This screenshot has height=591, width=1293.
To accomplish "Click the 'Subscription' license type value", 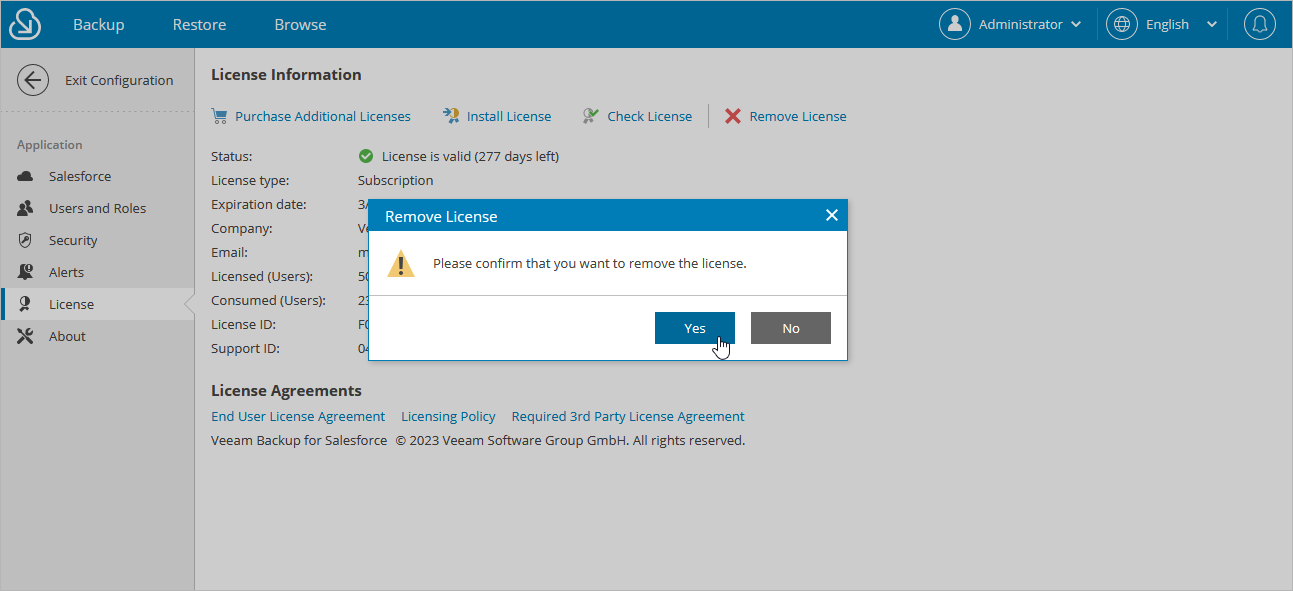I will 396,180.
